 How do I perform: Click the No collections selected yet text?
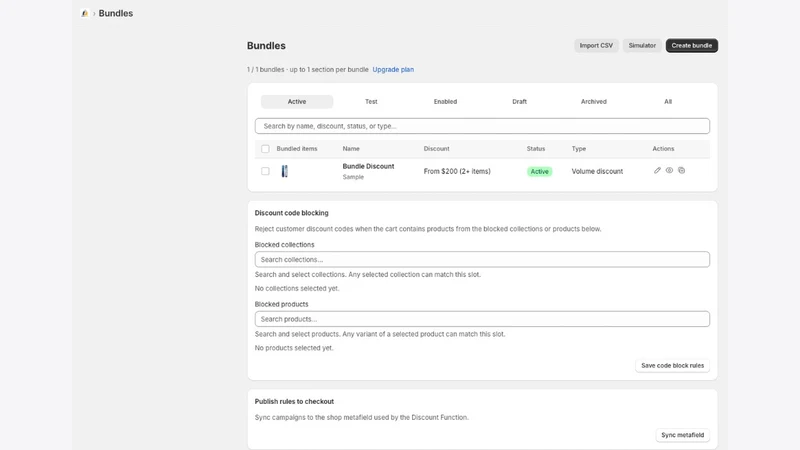[x=297, y=288]
